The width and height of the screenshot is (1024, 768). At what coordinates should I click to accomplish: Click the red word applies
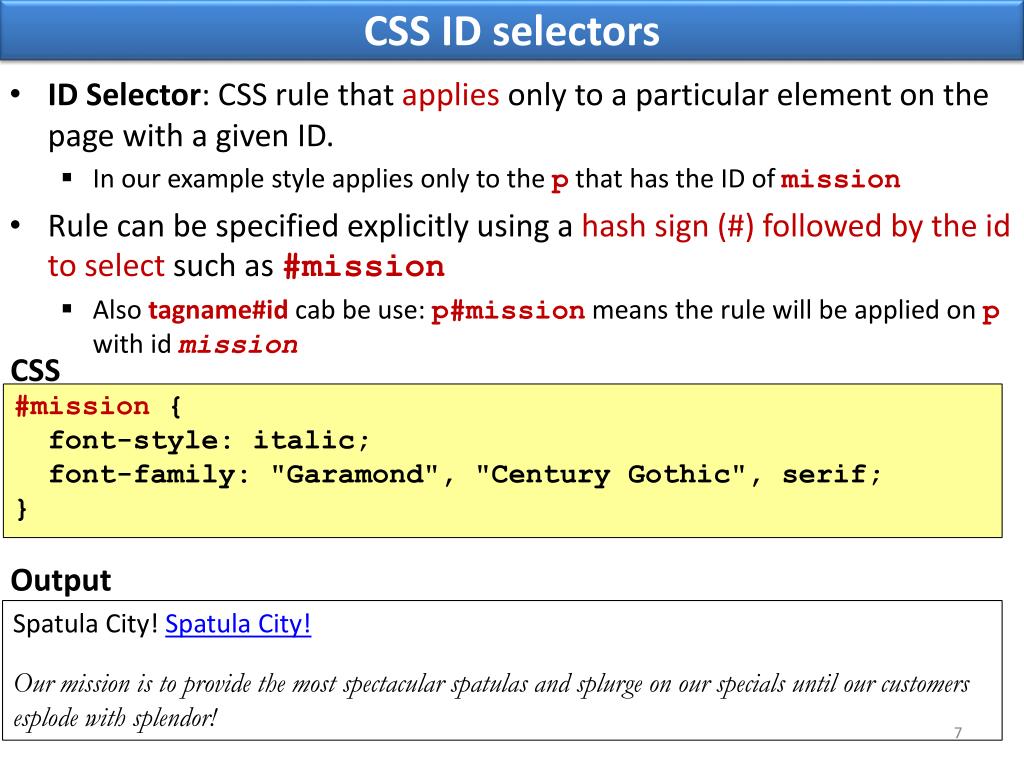pyautogui.click(x=451, y=96)
